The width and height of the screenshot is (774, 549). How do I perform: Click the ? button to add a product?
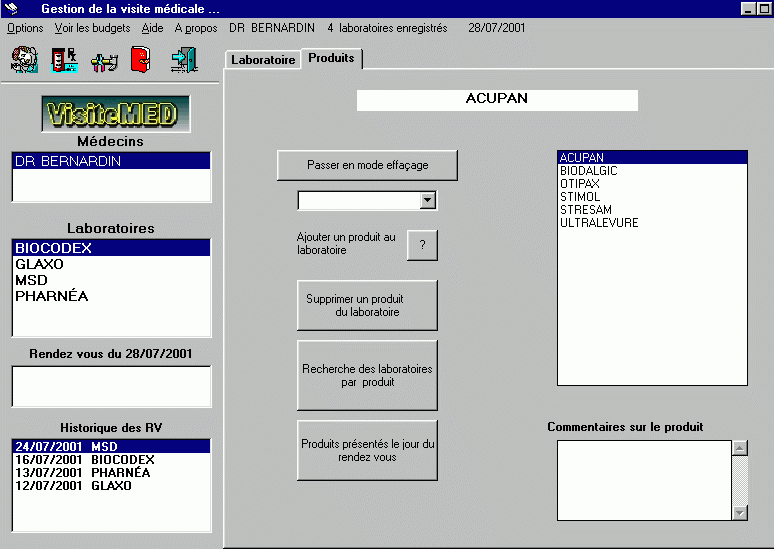[422, 245]
